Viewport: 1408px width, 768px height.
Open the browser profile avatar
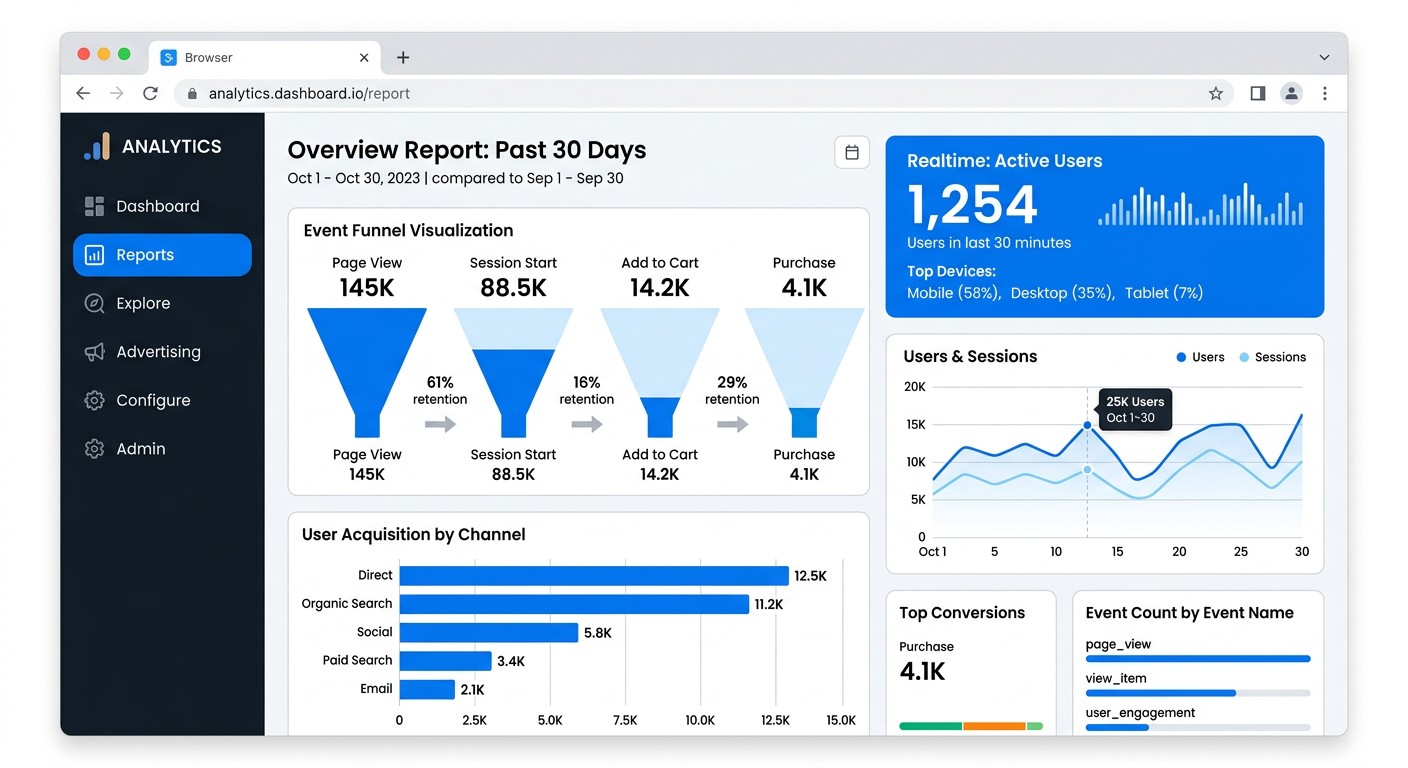tap(1292, 93)
